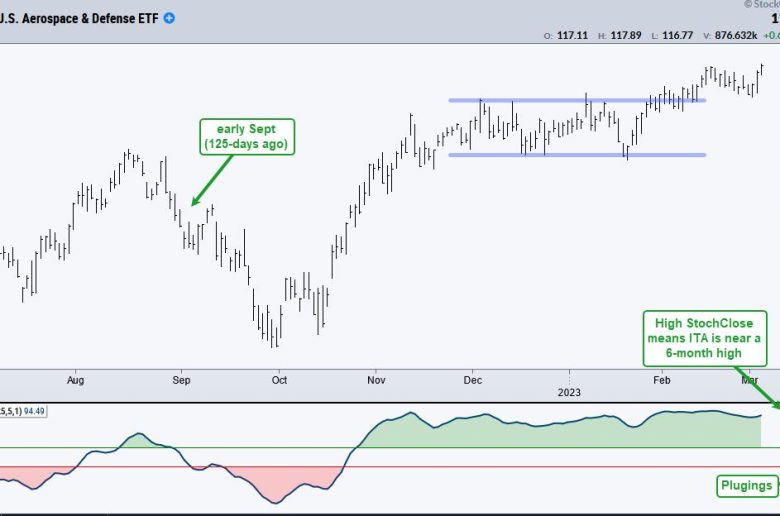Click the StochClose indicator value 94.49

pyautogui.click(x=34, y=412)
